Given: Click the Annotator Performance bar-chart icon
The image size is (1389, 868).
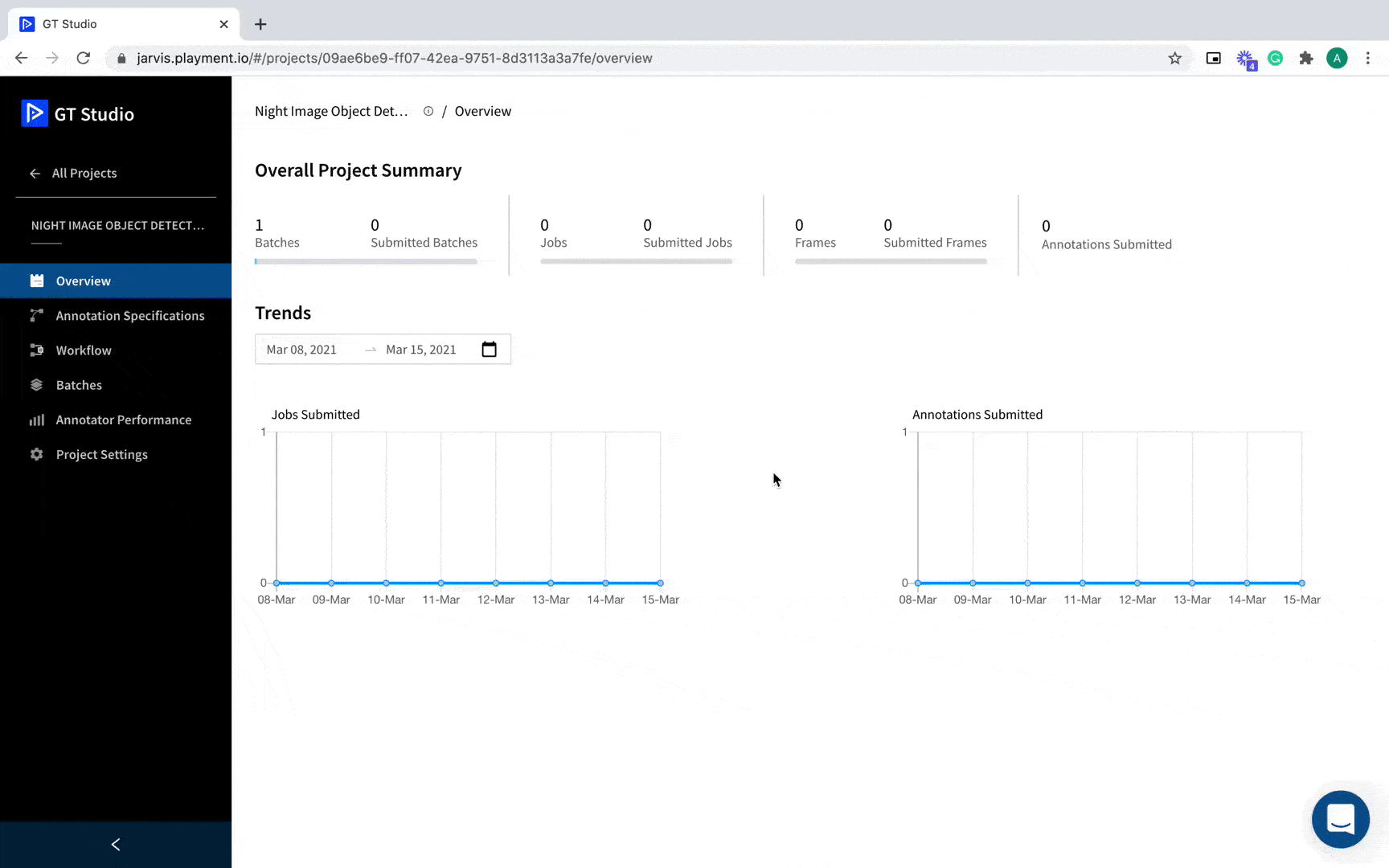Looking at the screenshot, I should [37, 420].
